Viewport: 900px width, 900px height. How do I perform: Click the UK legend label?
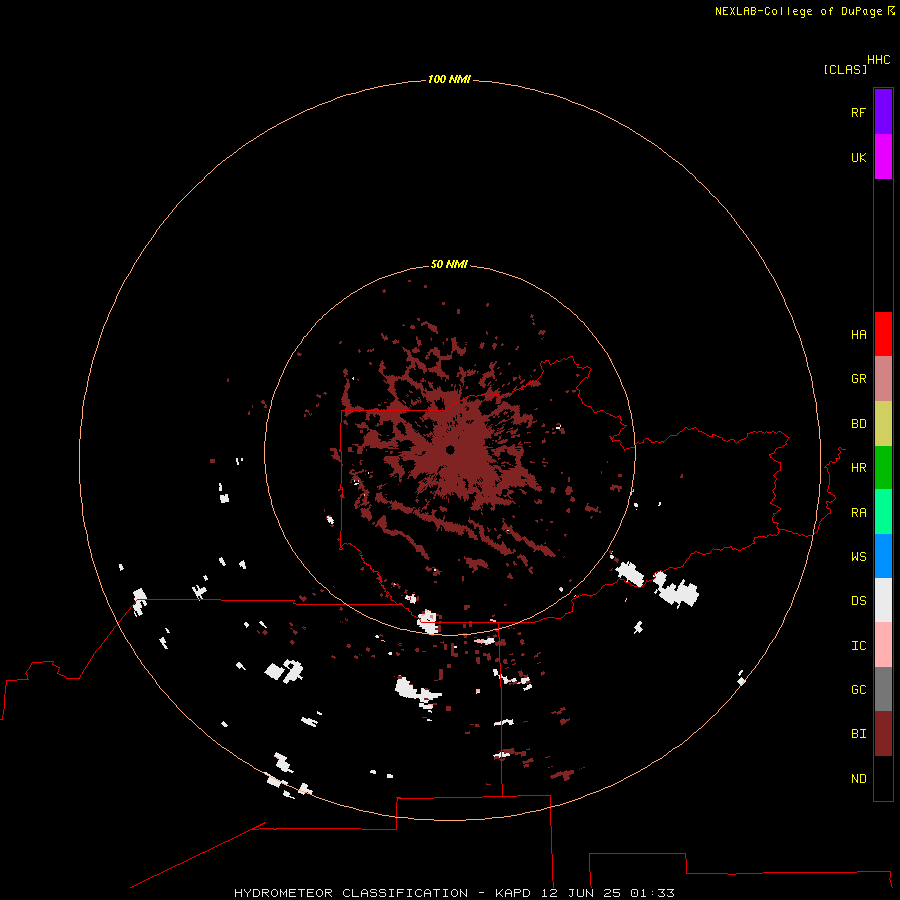coord(858,157)
